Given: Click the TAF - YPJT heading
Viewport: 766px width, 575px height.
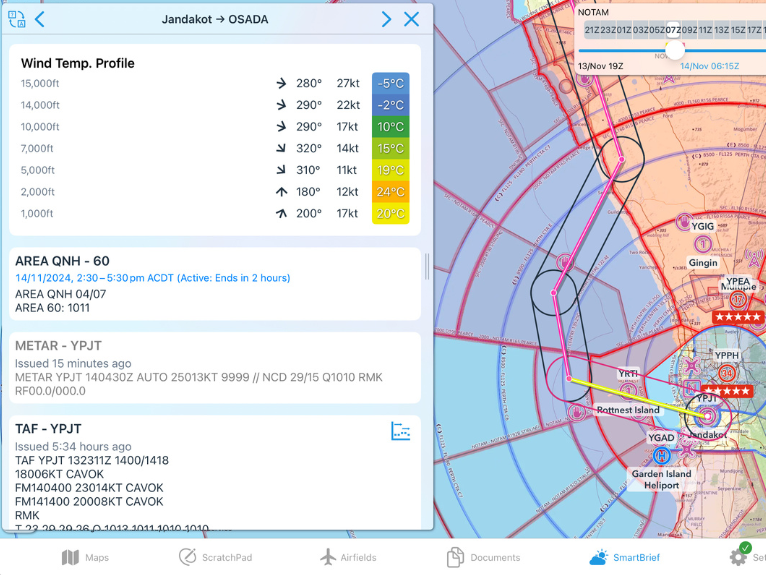Looking at the screenshot, I should 48,429.
